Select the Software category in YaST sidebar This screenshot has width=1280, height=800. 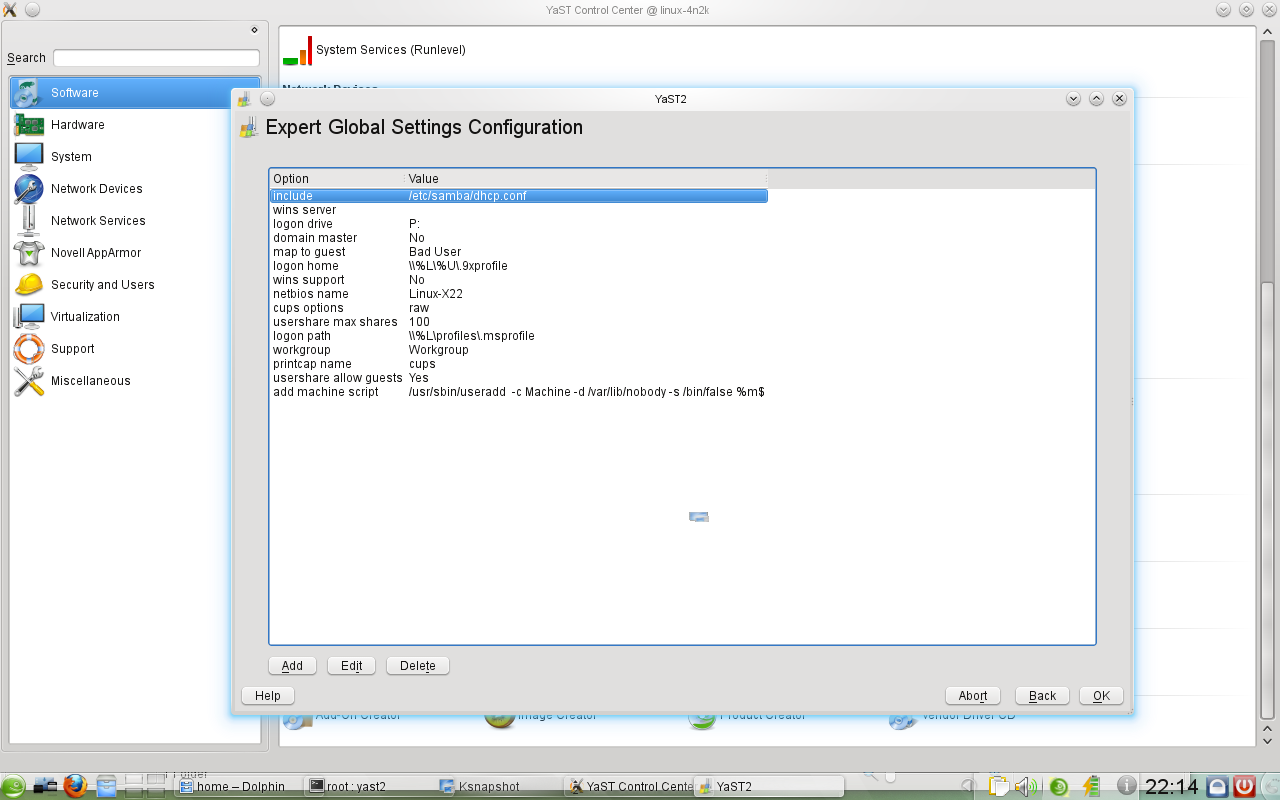[135, 93]
